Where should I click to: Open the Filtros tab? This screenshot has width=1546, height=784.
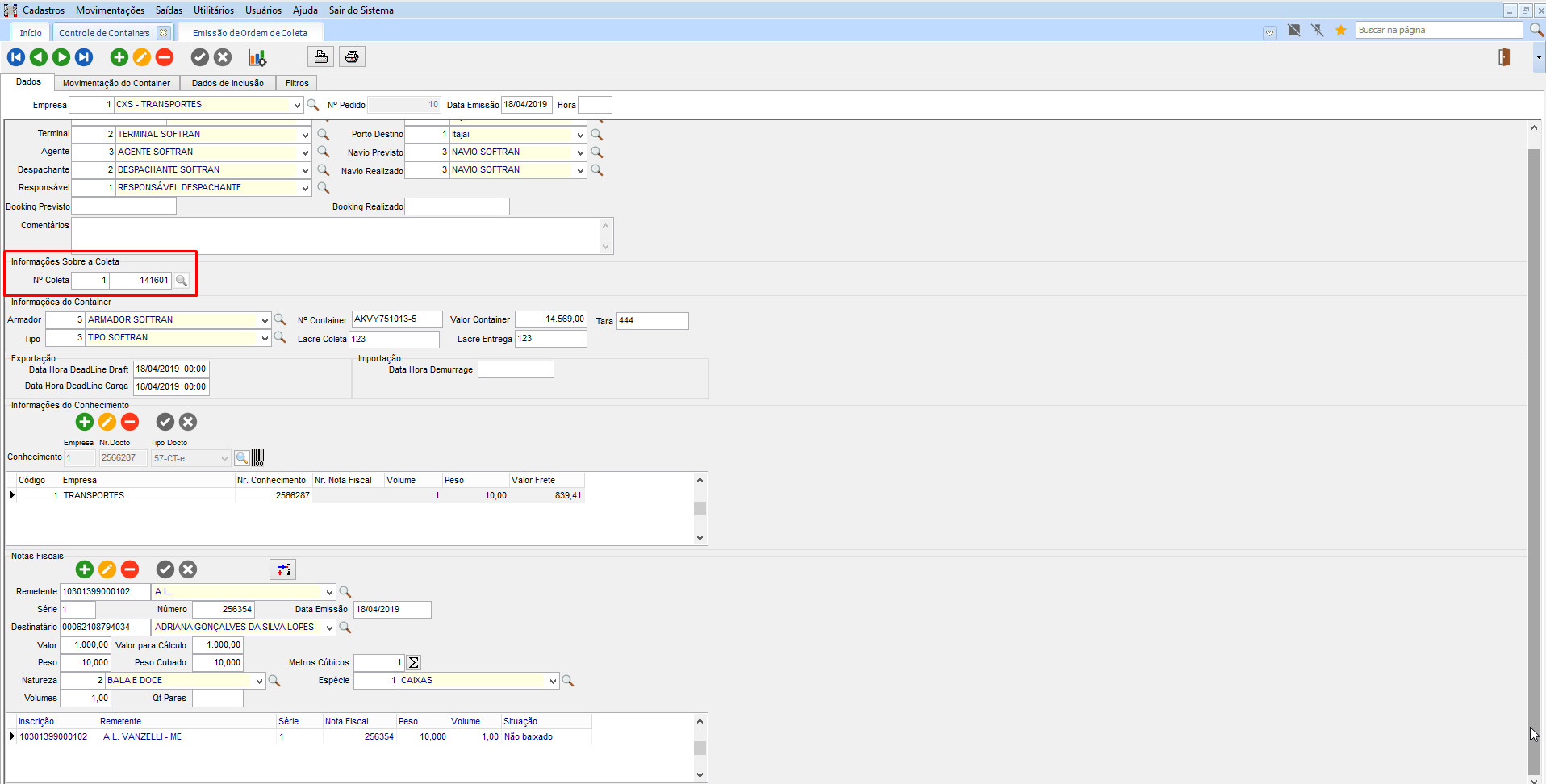pos(297,83)
